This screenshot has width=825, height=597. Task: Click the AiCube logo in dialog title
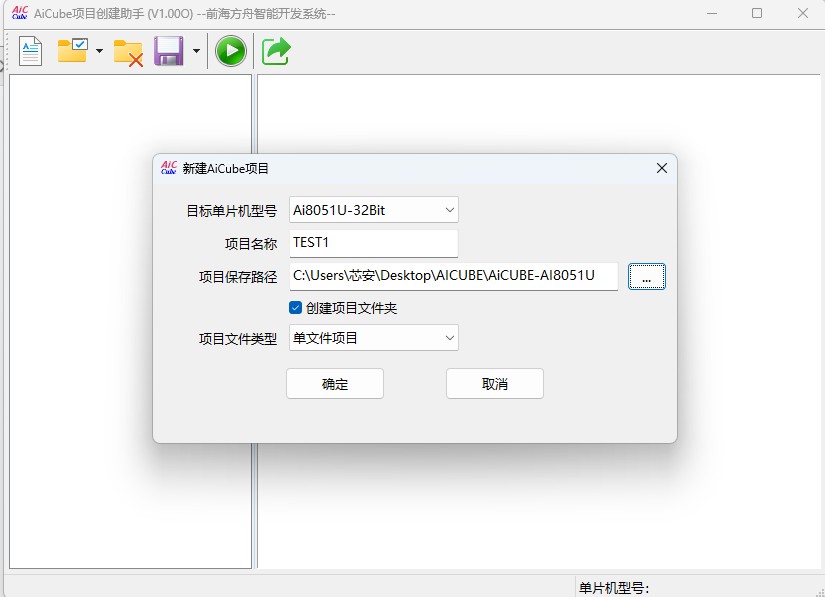[168, 168]
